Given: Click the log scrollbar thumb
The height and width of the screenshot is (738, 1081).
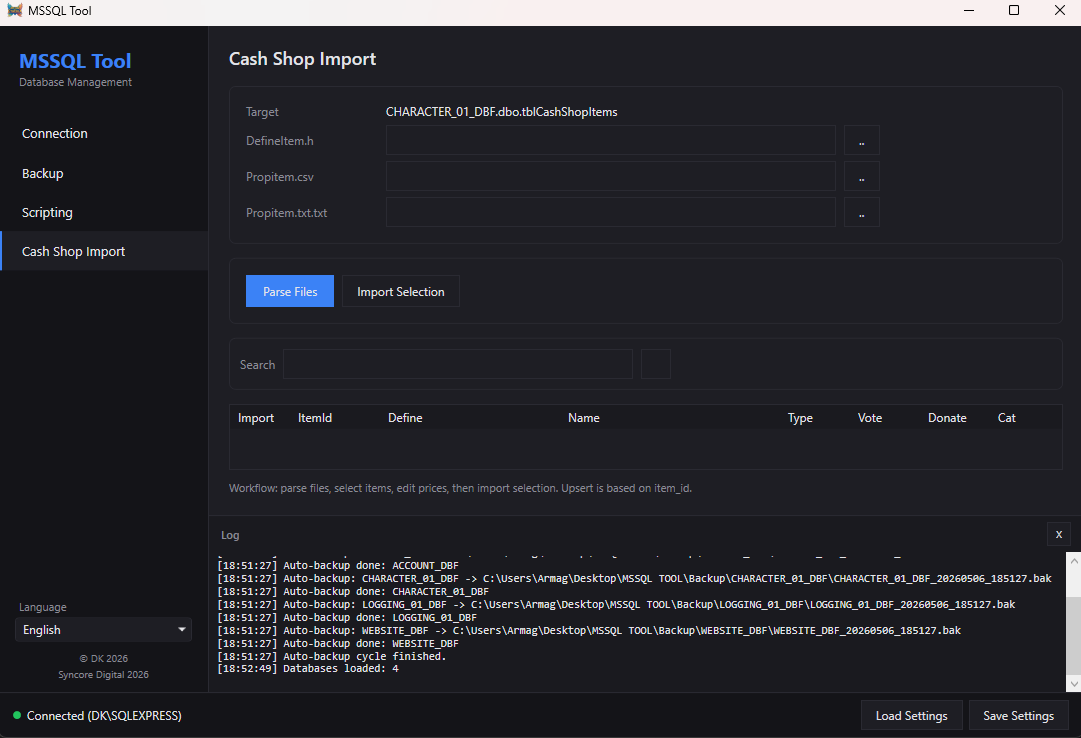Looking at the screenshot, I should click(1073, 635).
